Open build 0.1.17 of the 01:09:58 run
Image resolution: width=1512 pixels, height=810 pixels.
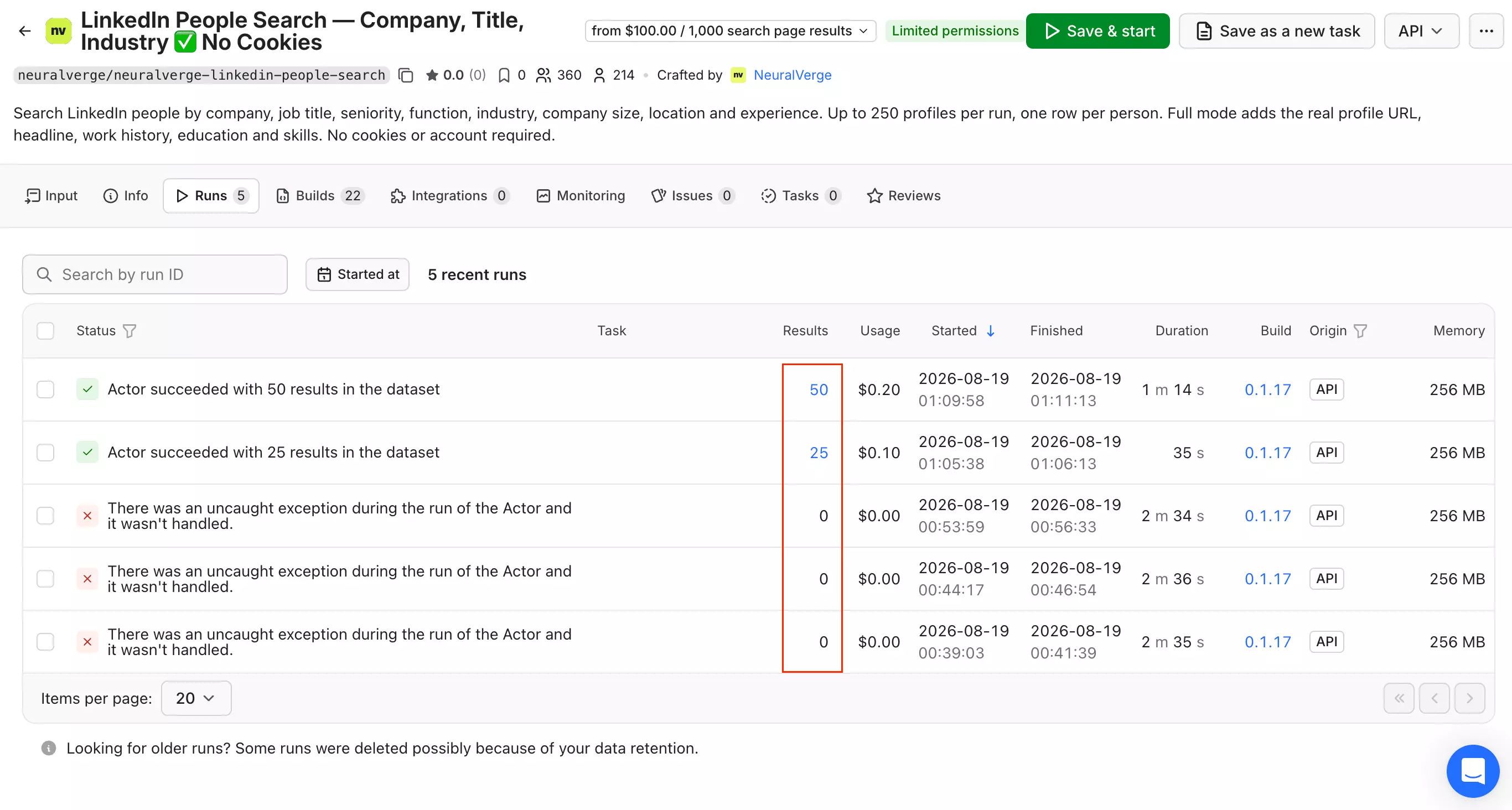tap(1268, 389)
